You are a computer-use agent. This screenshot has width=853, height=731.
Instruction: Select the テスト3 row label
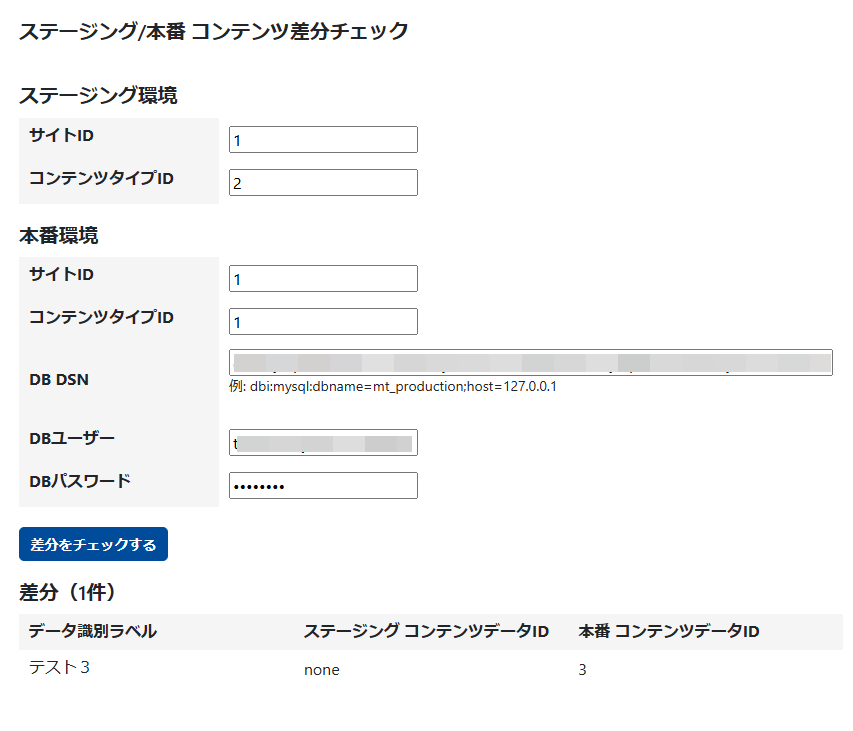[60, 668]
